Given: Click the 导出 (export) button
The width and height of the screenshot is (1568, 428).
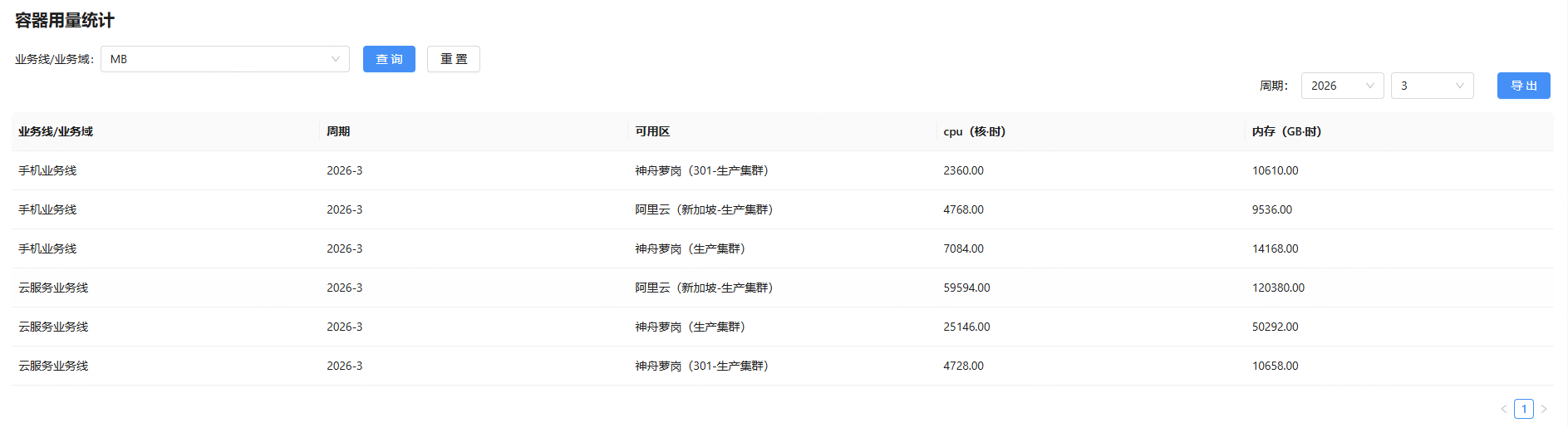Looking at the screenshot, I should tap(1523, 86).
